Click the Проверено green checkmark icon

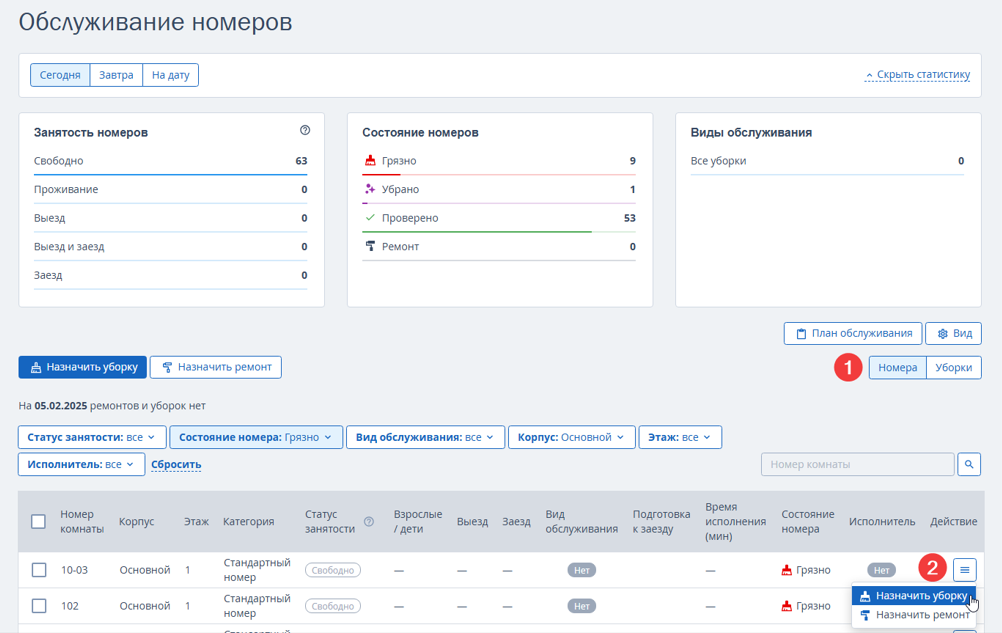pos(369,218)
